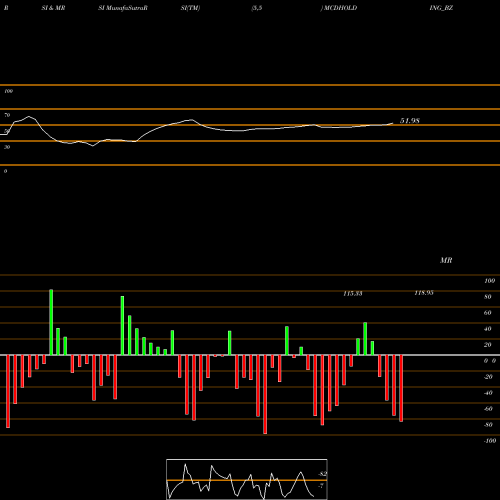The height and width of the screenshot is (500, 500).
Task: Click the peak of the RSI line
Action: click(29, 116)
